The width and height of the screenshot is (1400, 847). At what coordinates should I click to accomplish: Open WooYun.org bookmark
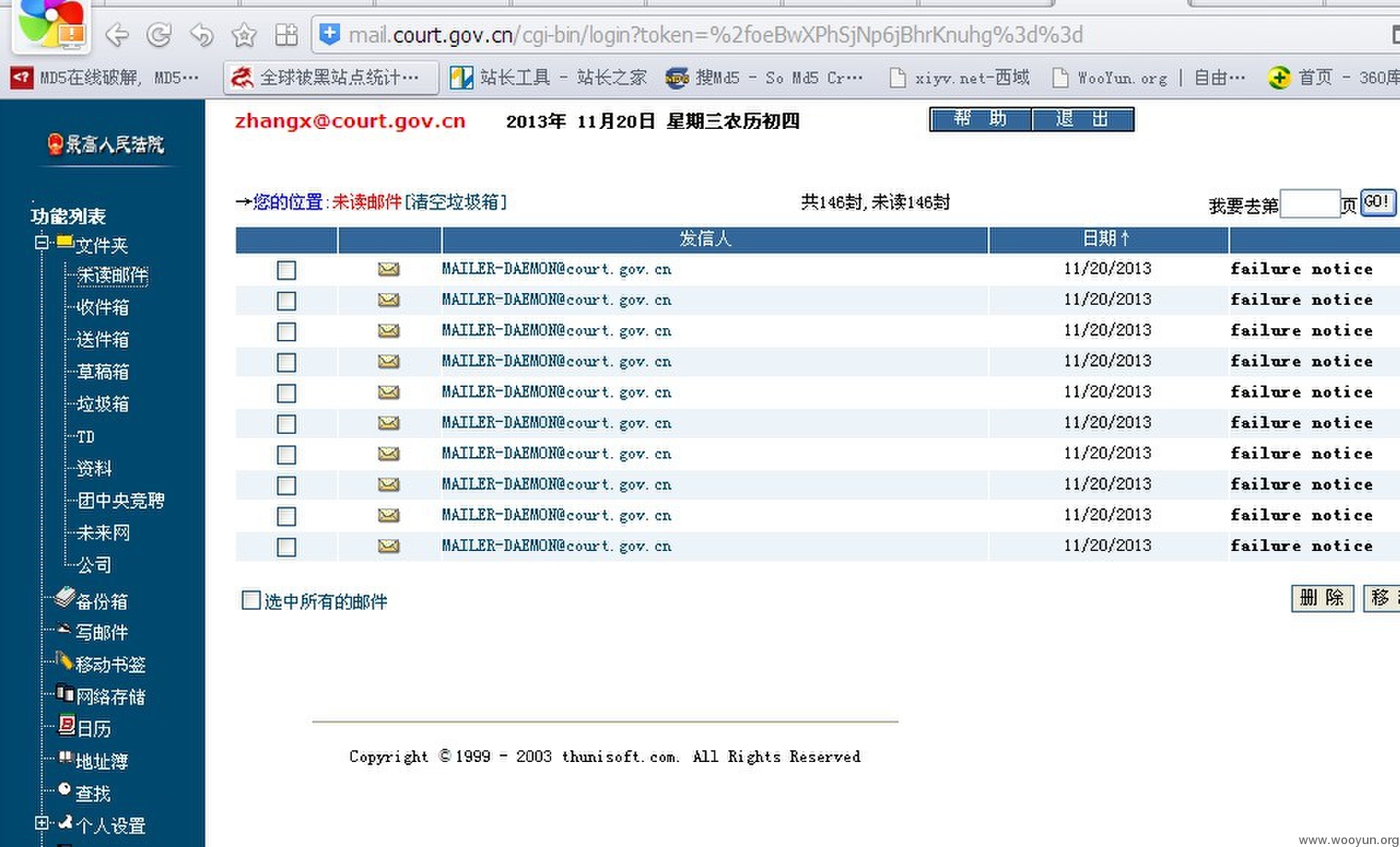[x=1148, y=77]
